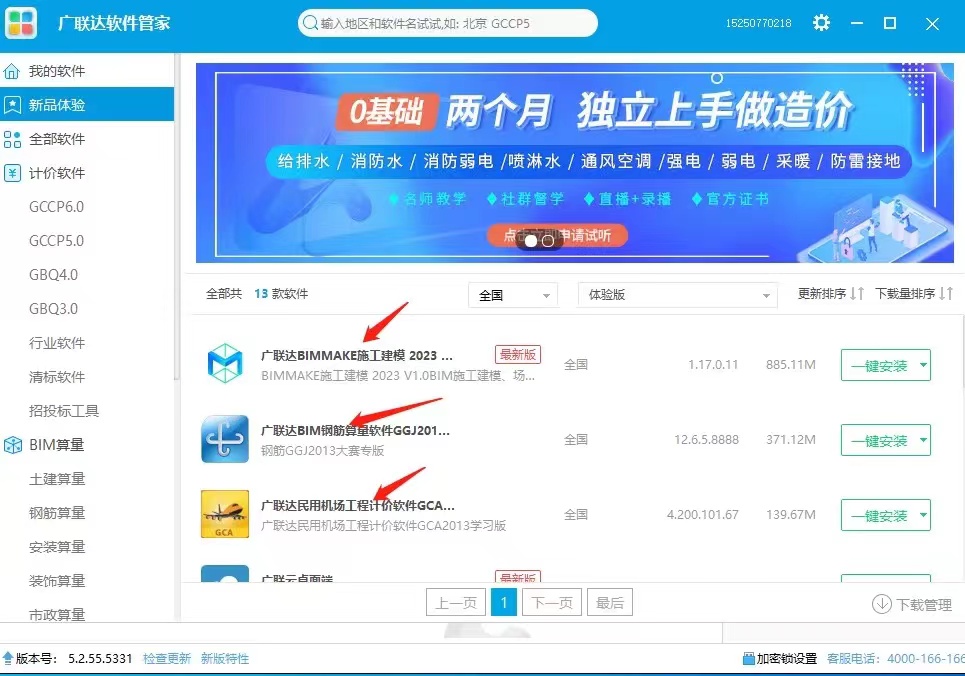Open 清标软件 in sidebar

(x=57, y=377)
